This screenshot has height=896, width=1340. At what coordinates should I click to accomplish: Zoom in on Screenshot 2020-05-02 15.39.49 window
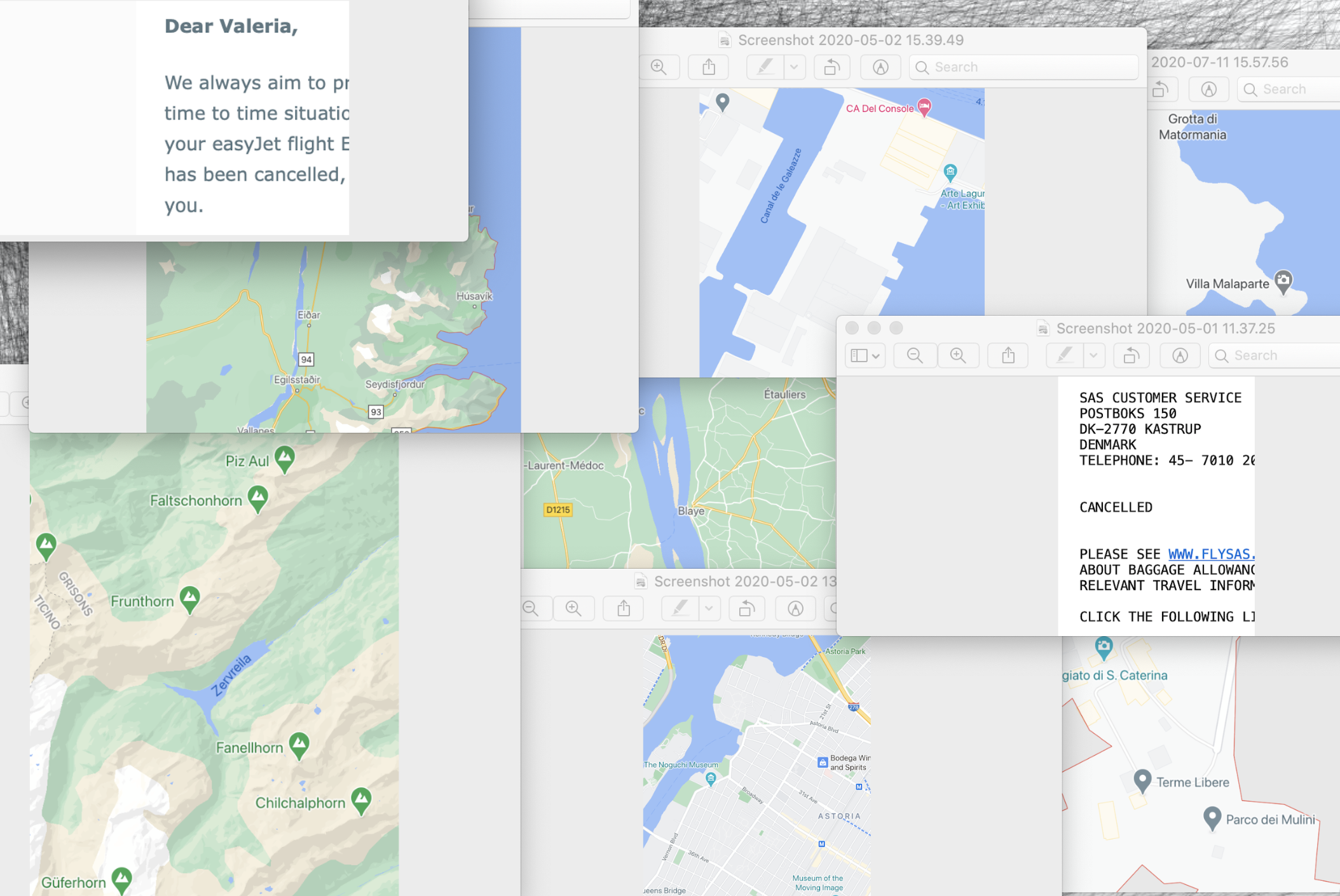pyautogui.click(x=659, y=67)
